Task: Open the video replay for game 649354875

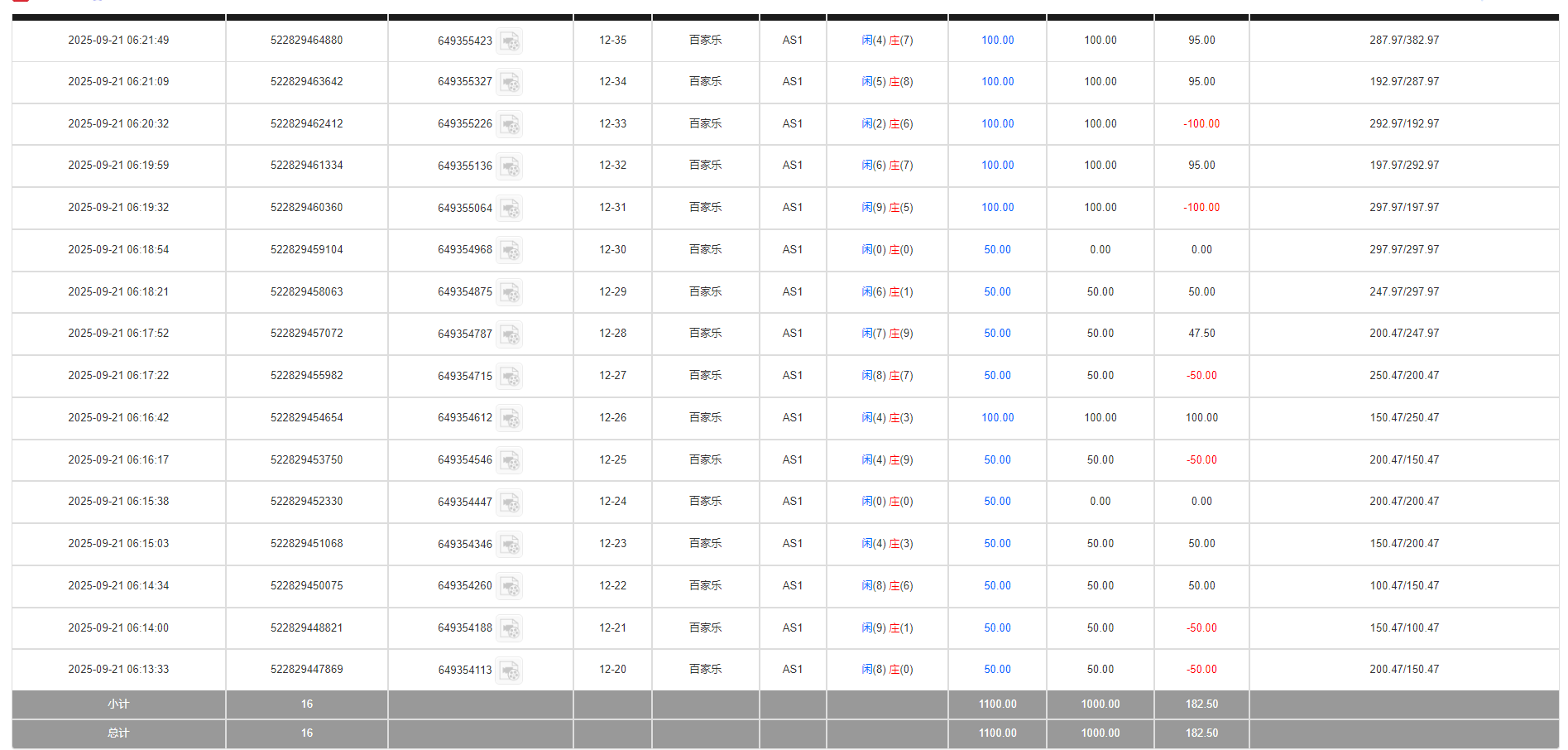Action: point(511,292)
